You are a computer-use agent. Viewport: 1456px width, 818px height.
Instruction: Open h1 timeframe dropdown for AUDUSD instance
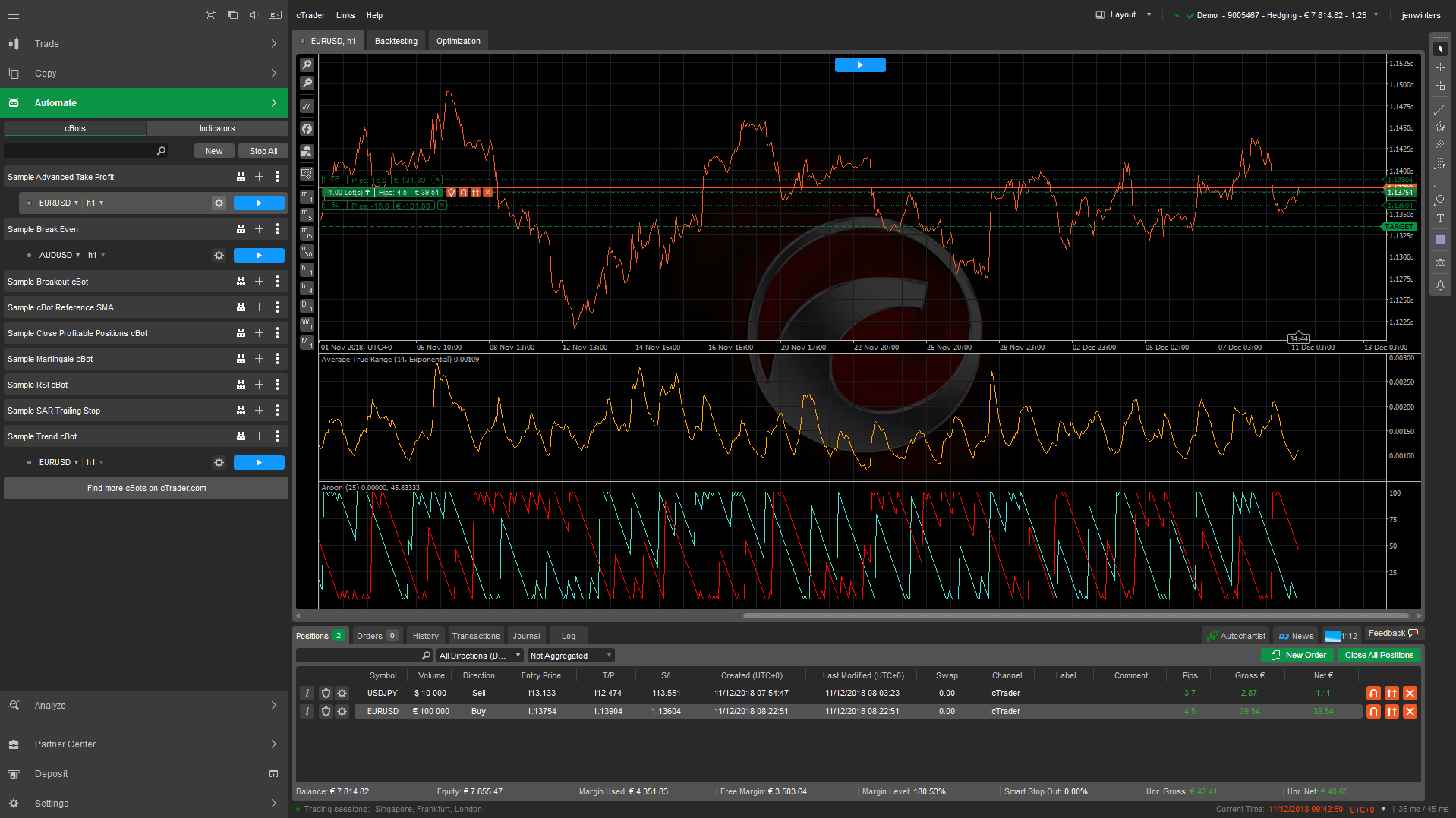tap(96, 256)
